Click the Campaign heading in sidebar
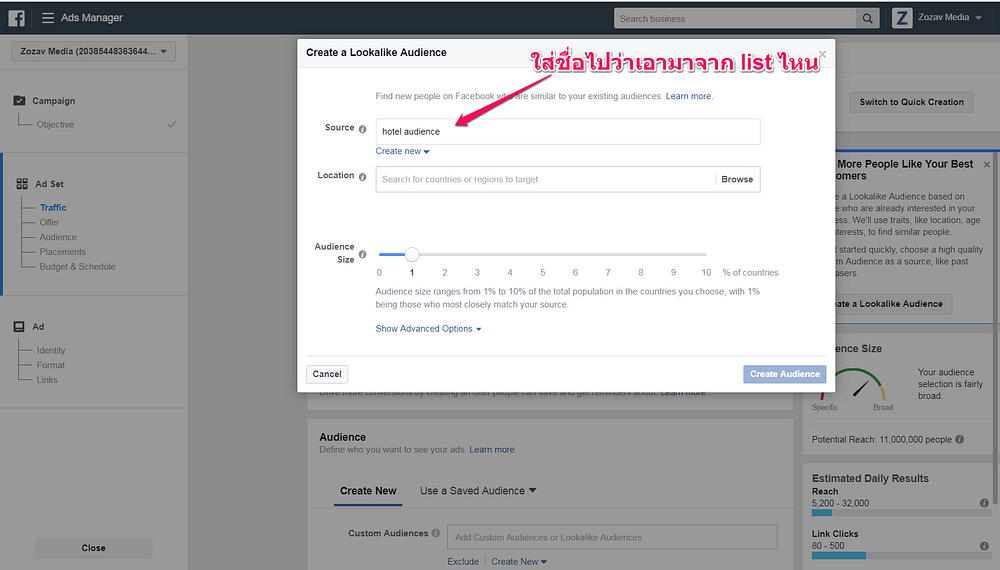Viewport: 1000px width, 570px height. point(54,101)
